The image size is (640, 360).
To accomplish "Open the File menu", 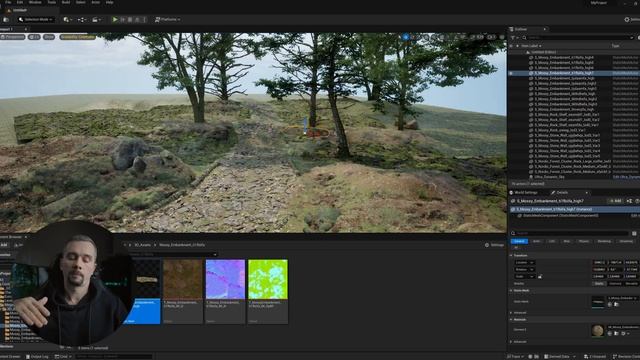I will click(8, 2).
